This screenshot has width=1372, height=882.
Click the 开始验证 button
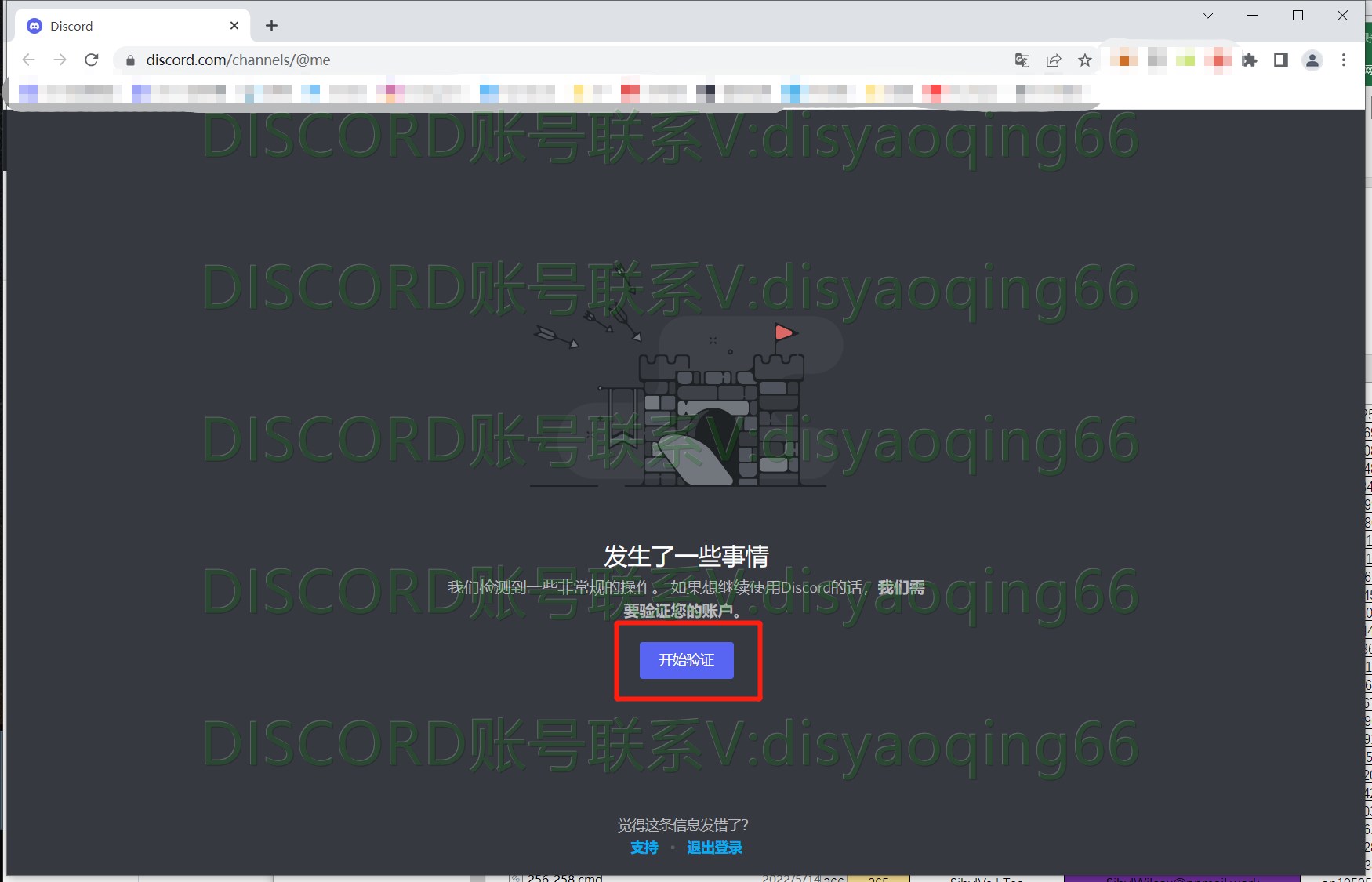(686, 660)
